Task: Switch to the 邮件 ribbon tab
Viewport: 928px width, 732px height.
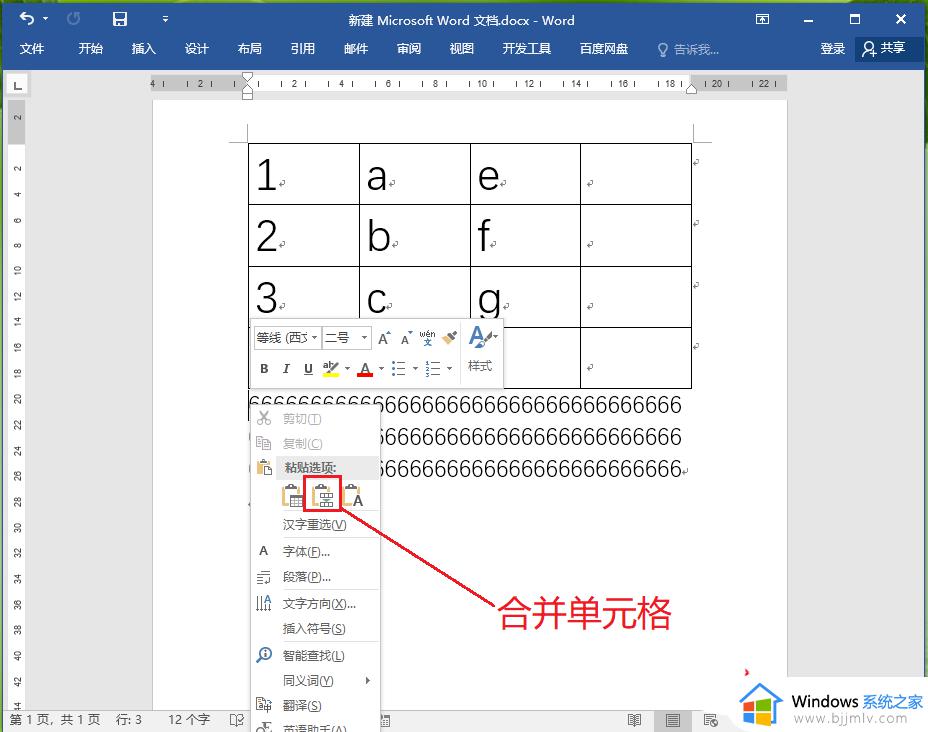Action: click(x=356, y=49)
